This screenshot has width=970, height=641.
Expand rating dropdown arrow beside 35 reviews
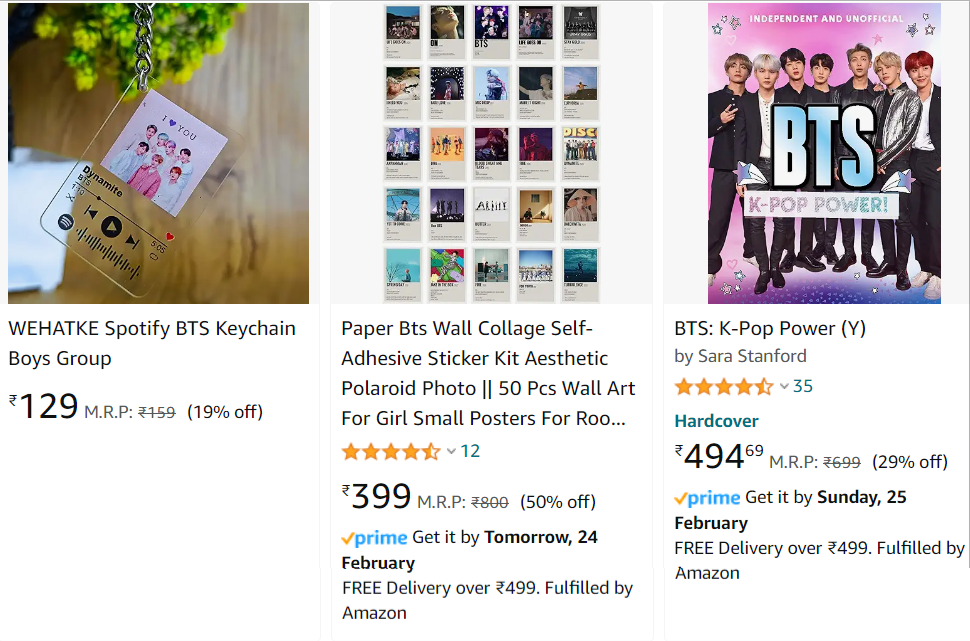784,387
